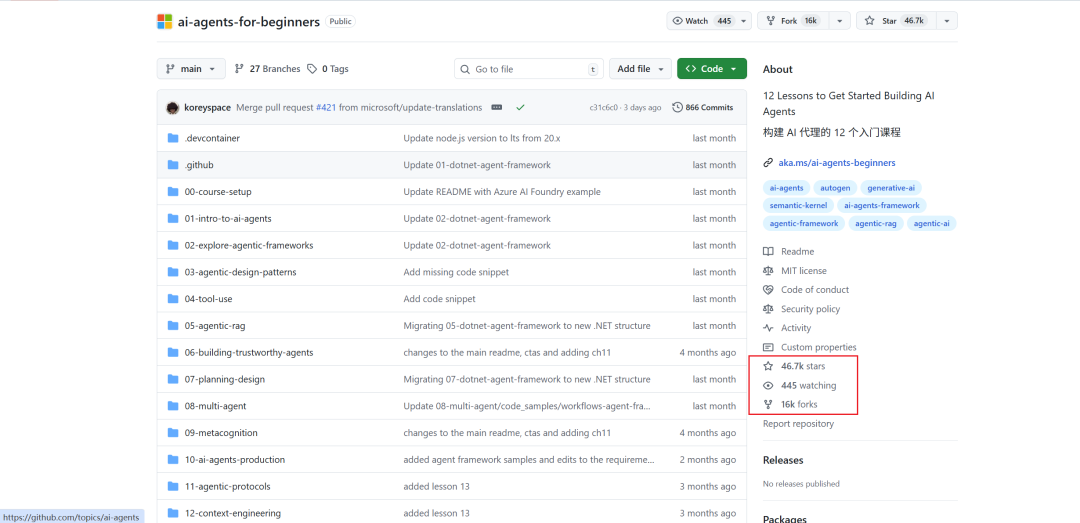Click the heart icon beside Code of conduct
This screenshot has height=523, width=1080.
click(768, 290)
